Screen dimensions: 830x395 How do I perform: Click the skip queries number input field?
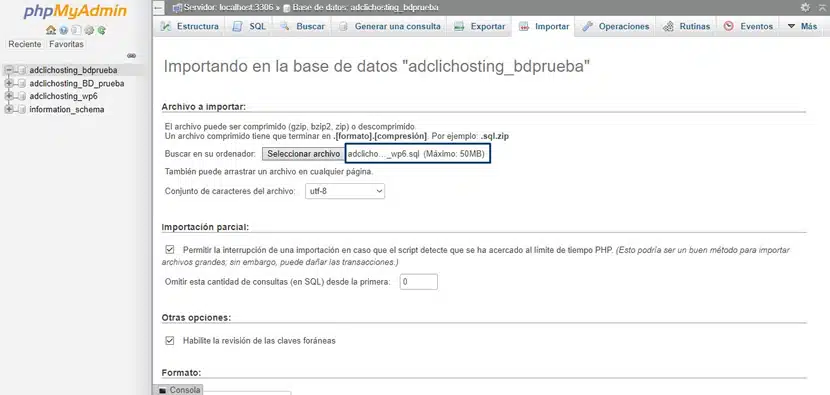pyautogui.click(x=419, y=282)
